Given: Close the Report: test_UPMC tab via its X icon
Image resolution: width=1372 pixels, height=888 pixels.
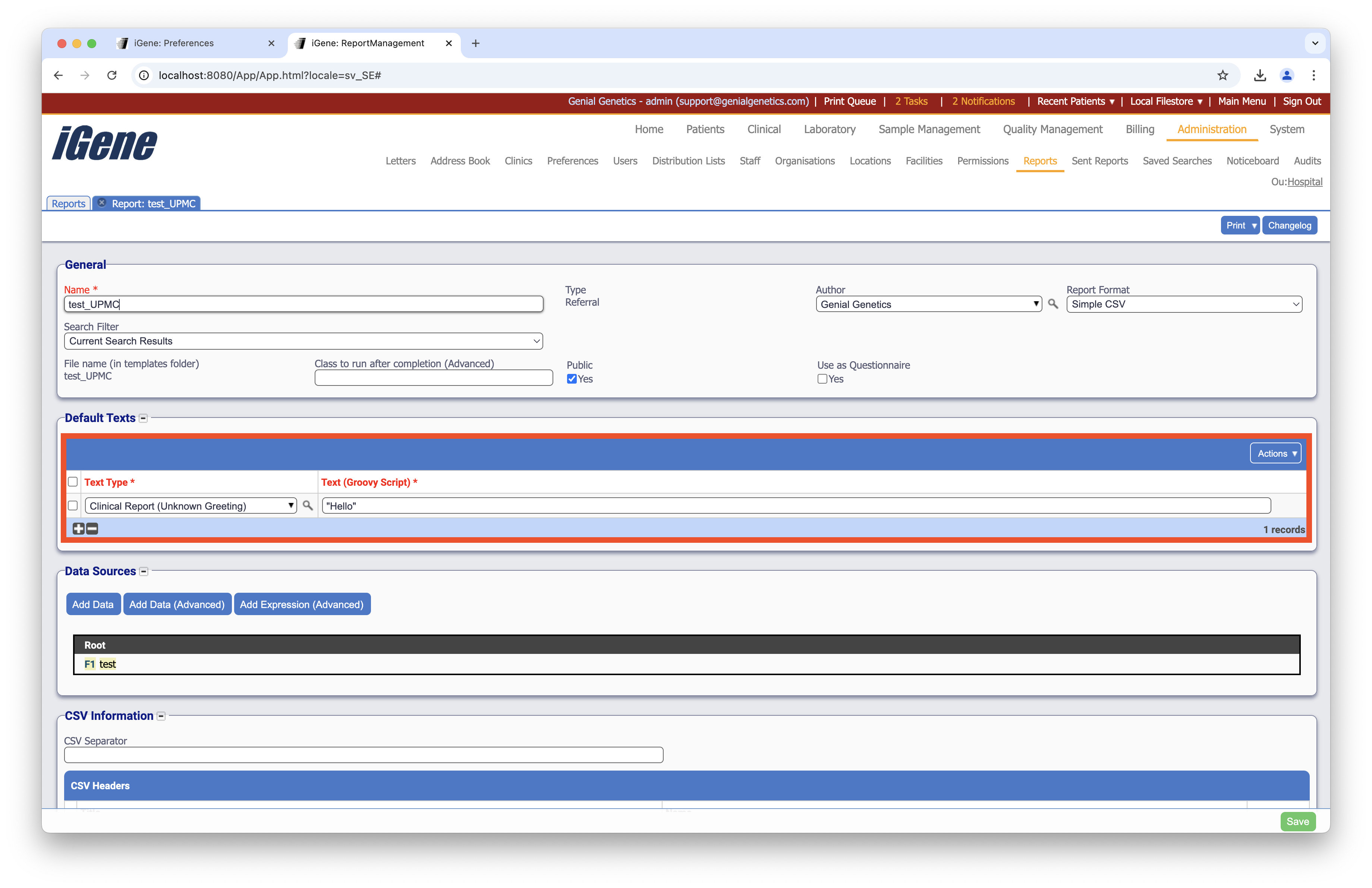Looking at the screenshot, I should (x=102, y=203).
